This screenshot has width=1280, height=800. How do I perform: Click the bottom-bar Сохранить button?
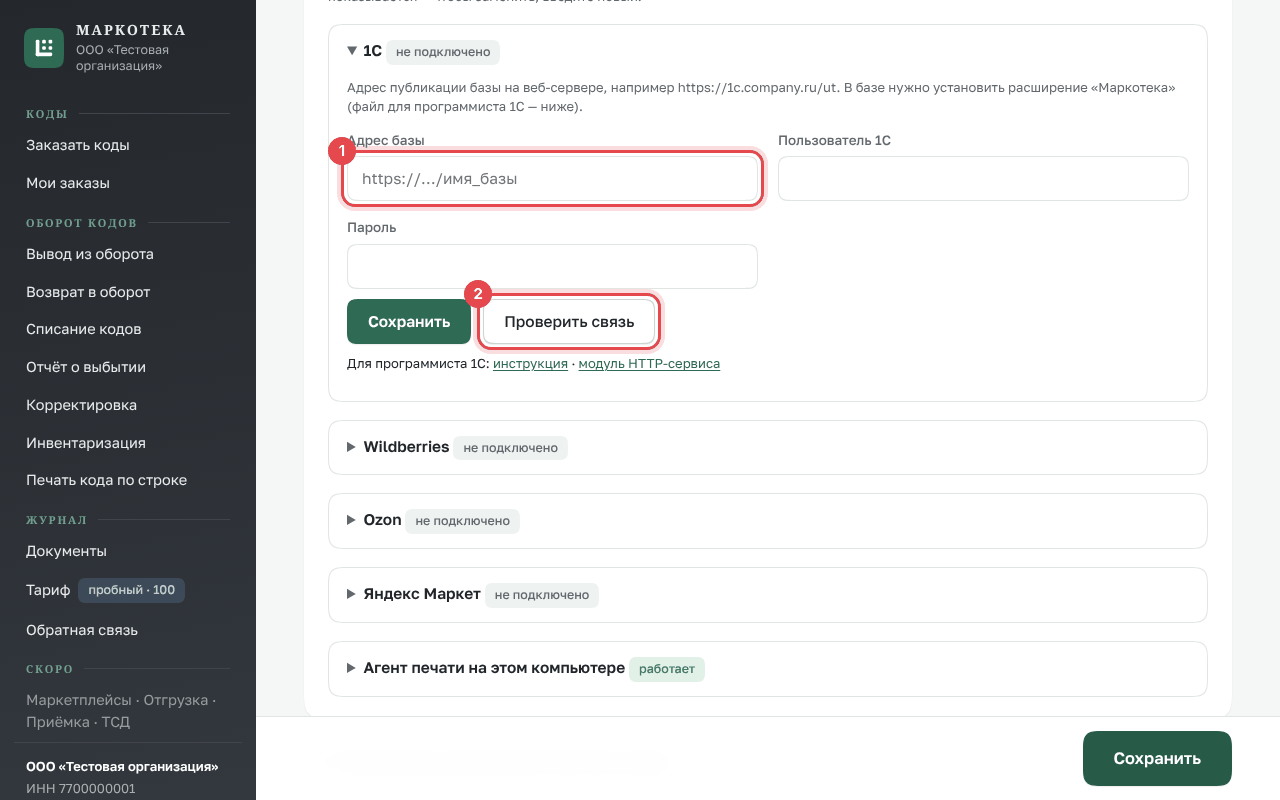point(1157,758)
